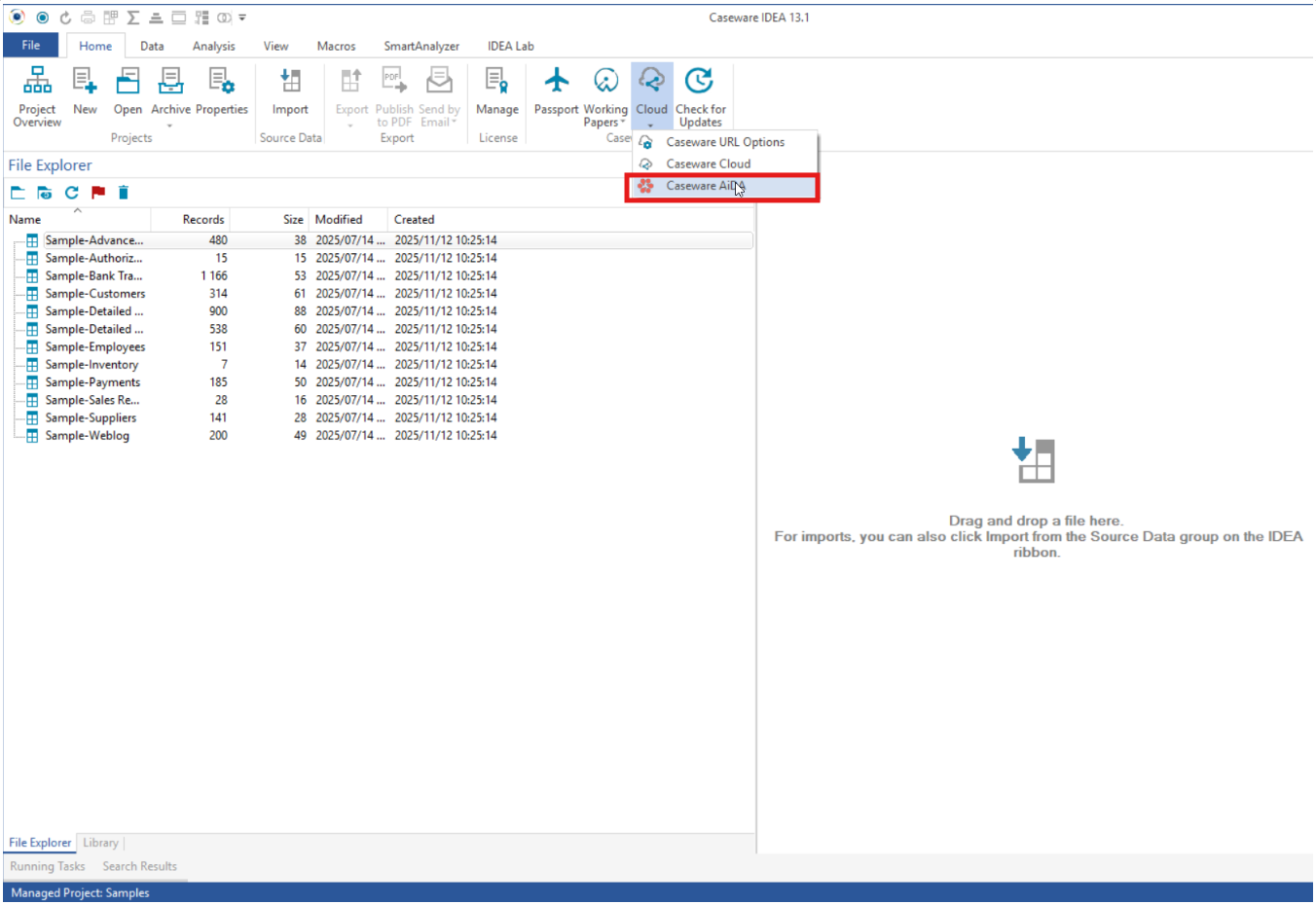The image size is (1316, 905).
Task: Sort files by Records column header
Action: [x=202, y=220]
